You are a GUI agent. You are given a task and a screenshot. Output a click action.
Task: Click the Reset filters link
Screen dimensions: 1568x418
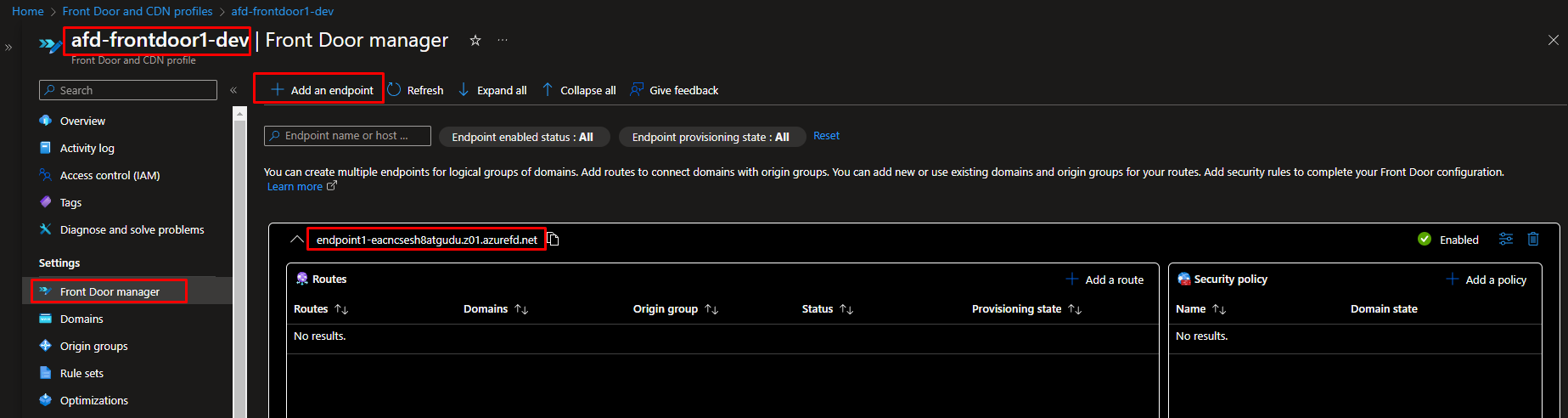point(826,136)
